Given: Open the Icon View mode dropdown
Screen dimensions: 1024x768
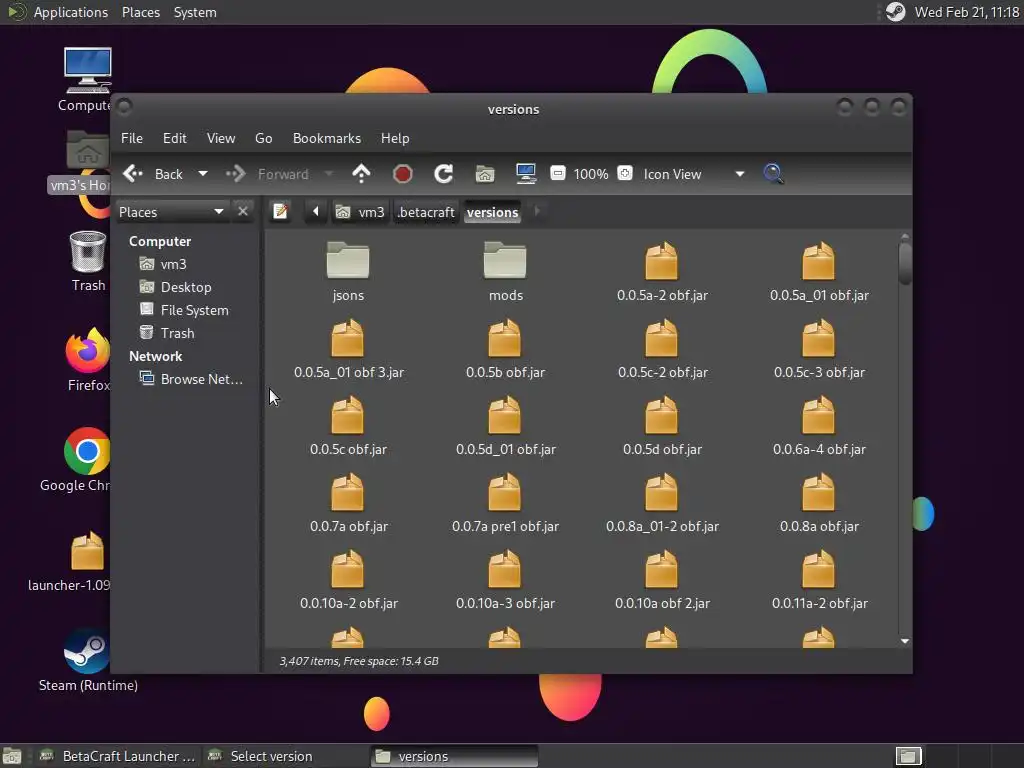Looking at the screenshot, I should click(739, 174).
